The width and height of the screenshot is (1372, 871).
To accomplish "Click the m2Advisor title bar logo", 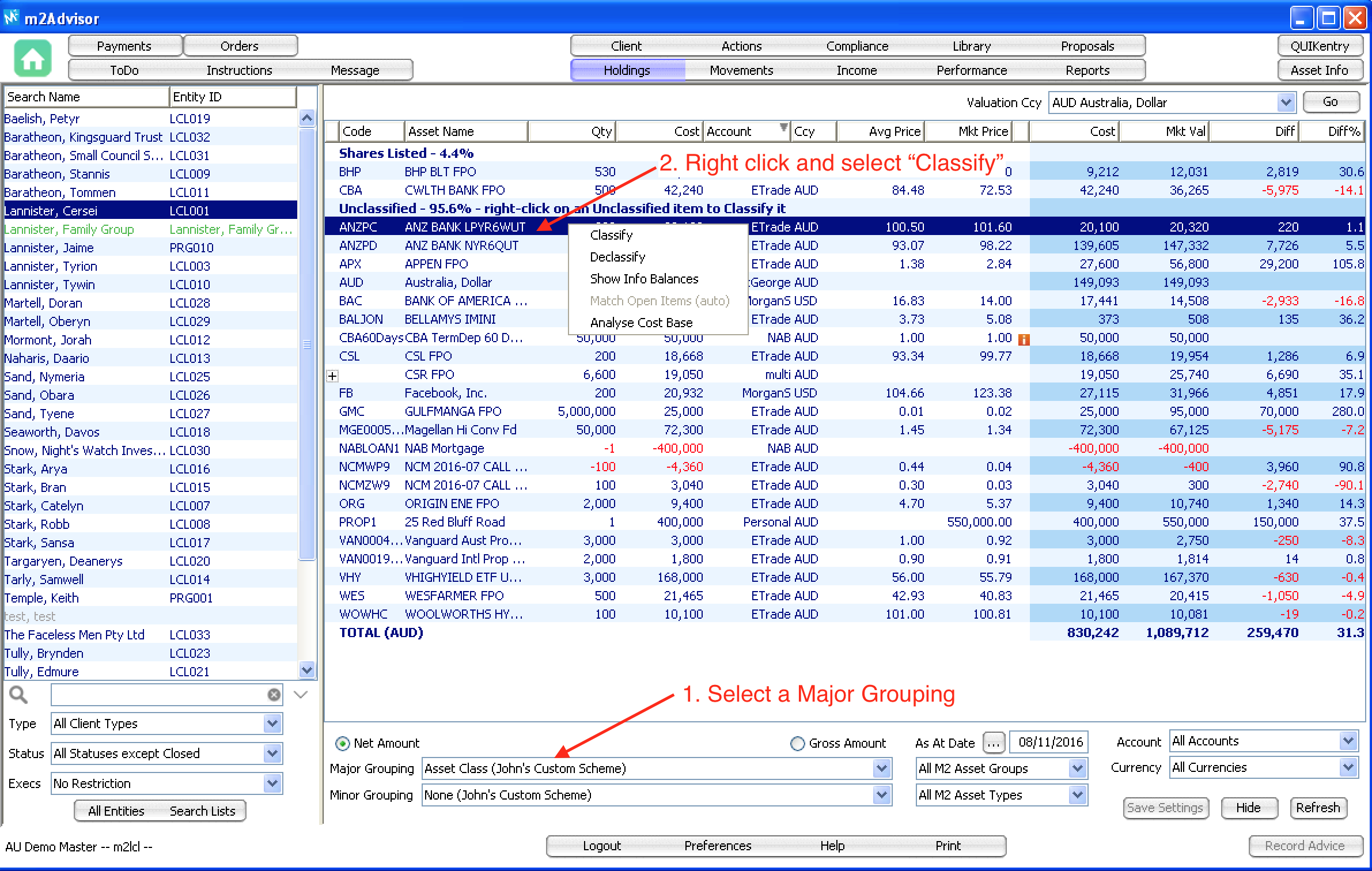I will point(12,18).
